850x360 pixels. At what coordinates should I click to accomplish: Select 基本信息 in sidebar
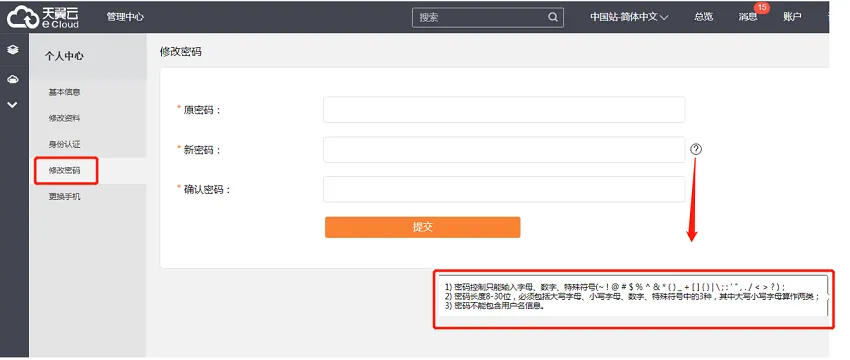point(65,92)
